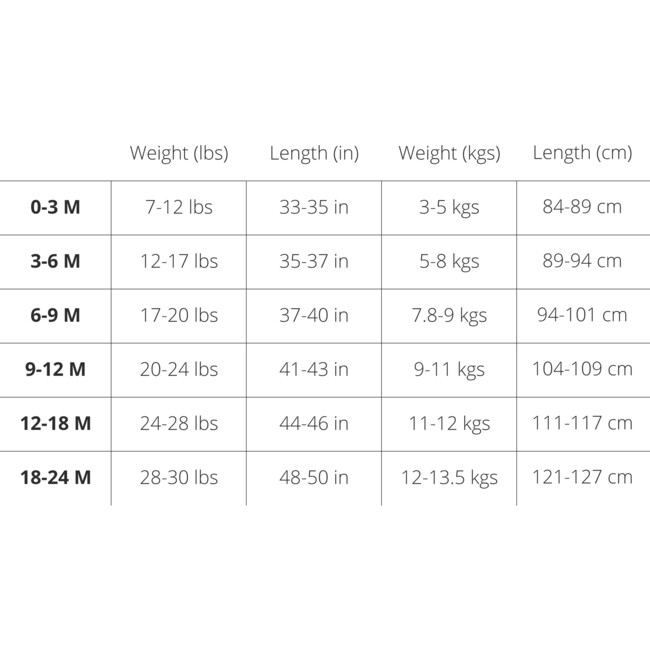650x650 pixels.
Task: Click the 7-12 lbs cell
Action: click(x=179, y=207)
